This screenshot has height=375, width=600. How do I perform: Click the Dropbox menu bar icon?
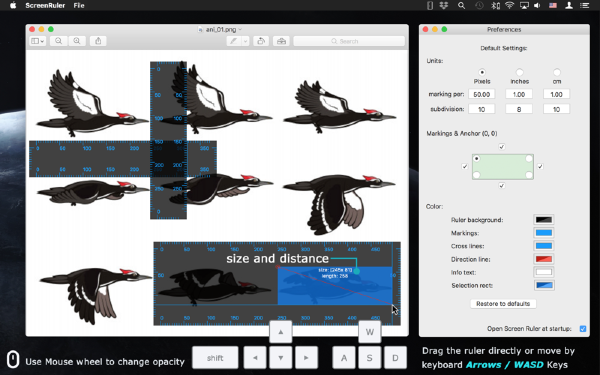[444, 5]
